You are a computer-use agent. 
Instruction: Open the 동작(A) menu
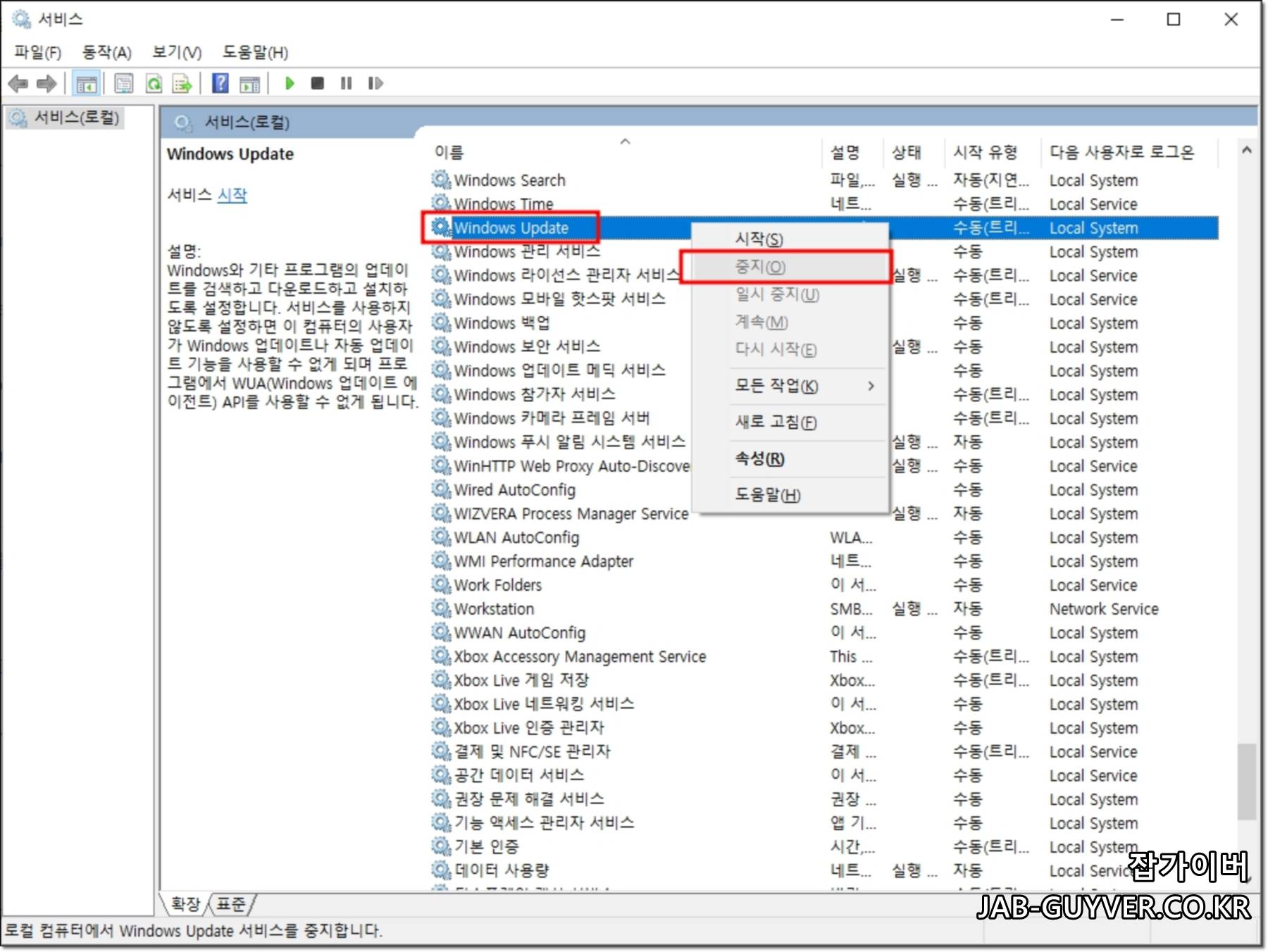pos(106,52)
